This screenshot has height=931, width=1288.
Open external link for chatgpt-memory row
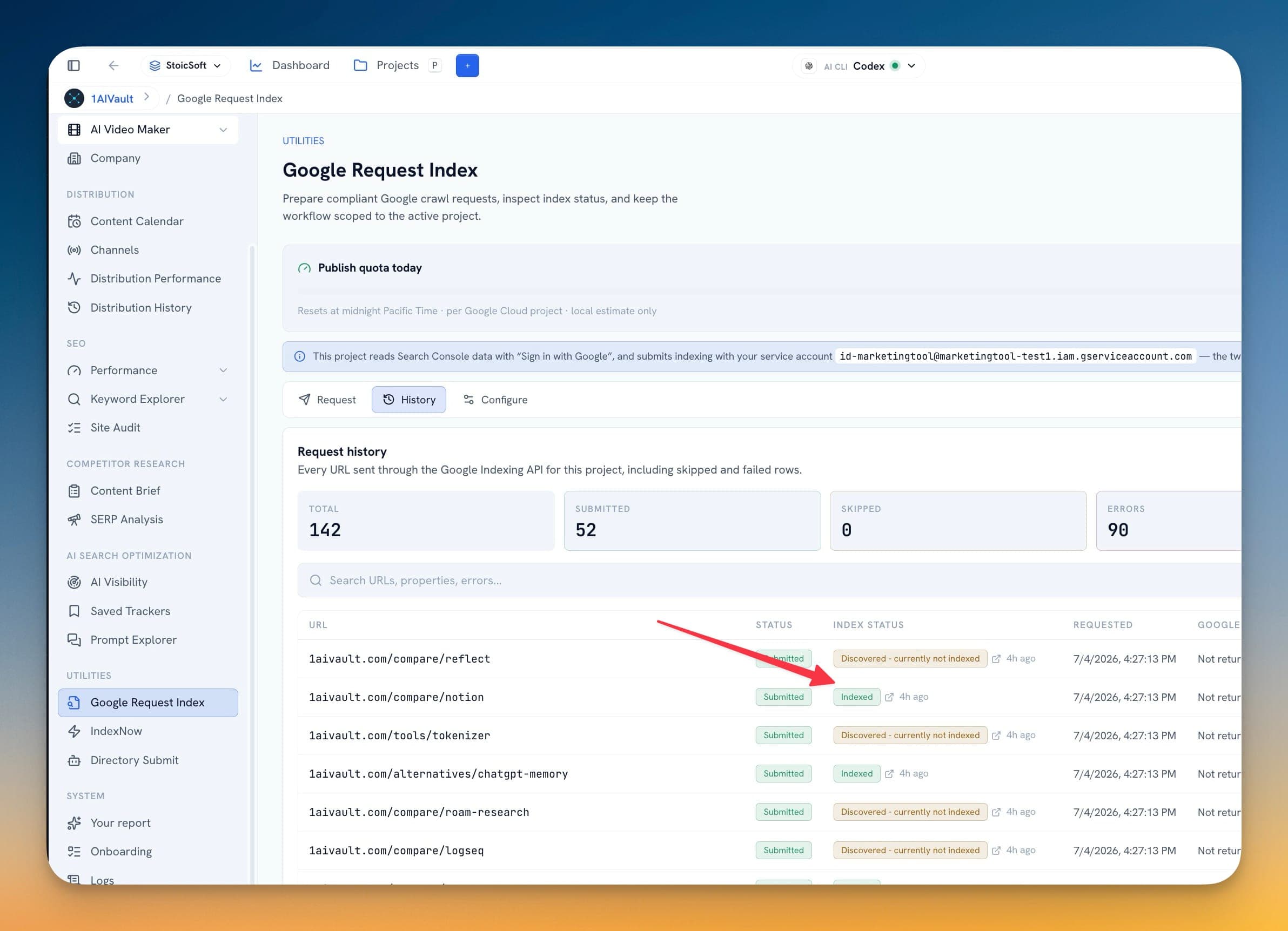coord(889,774)
